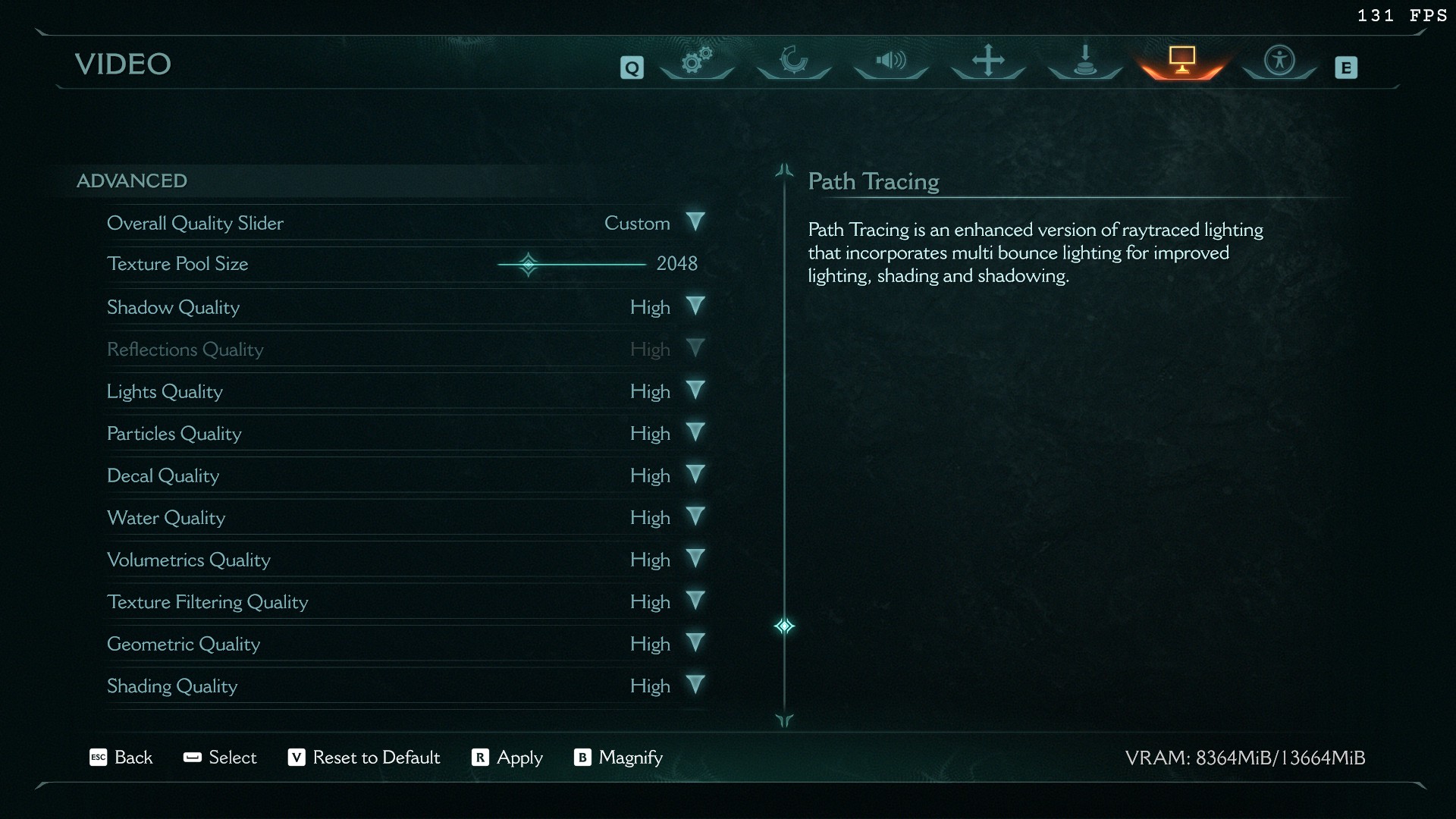Click the Q previous tab key icon

click(x=632, y=68)
